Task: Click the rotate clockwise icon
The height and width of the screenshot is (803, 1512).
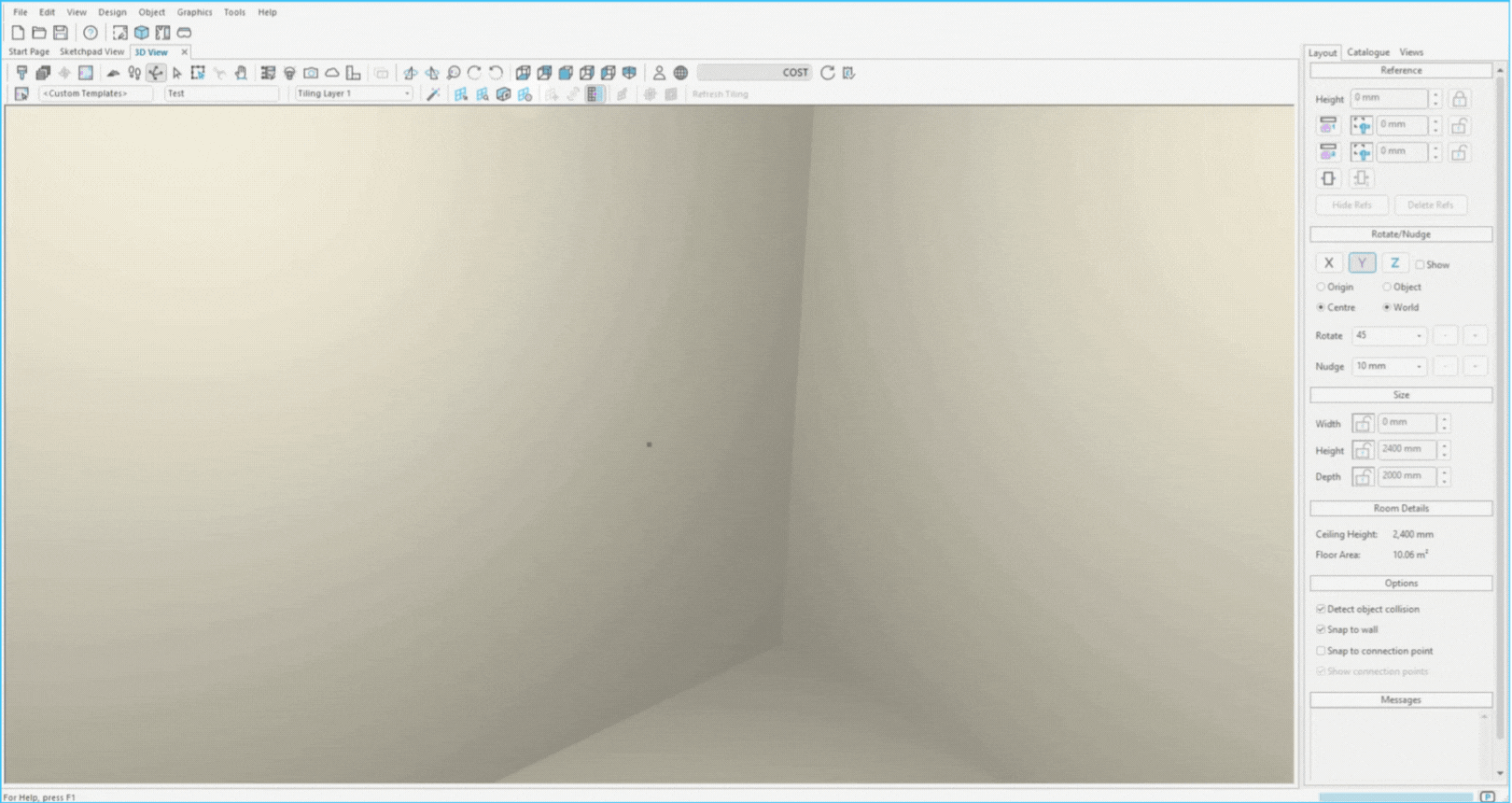Action: pos(475,73)
